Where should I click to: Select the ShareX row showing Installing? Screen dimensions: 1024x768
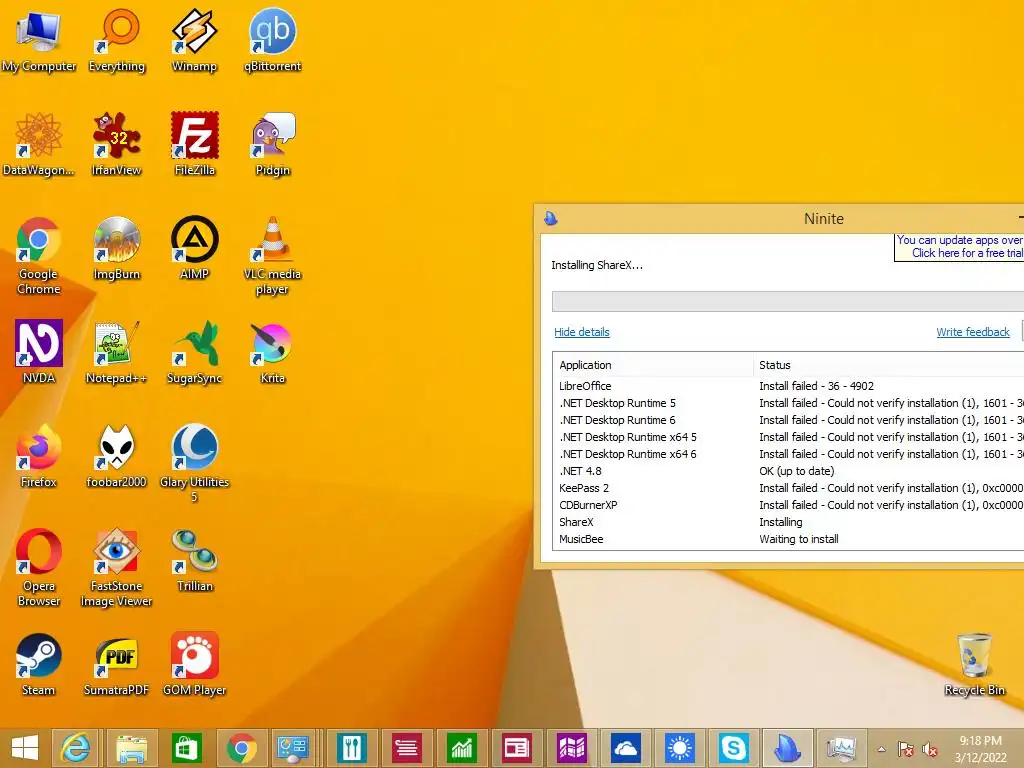[x=788, y=522]
